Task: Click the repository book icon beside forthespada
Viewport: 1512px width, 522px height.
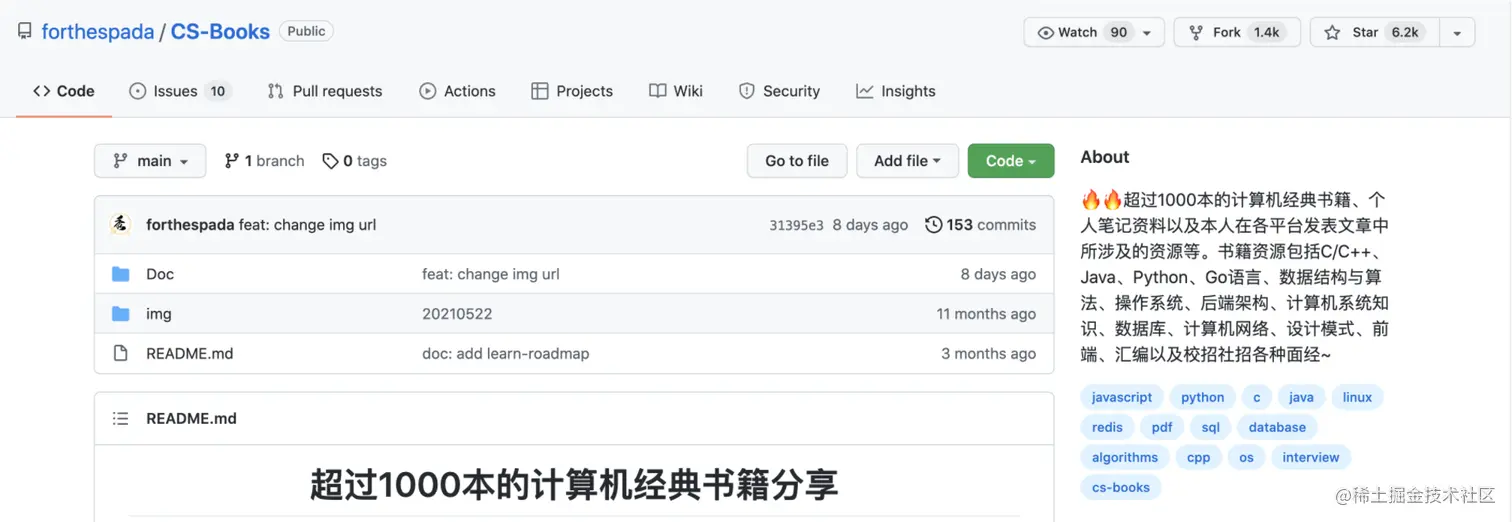Action: tap(25, 32)
